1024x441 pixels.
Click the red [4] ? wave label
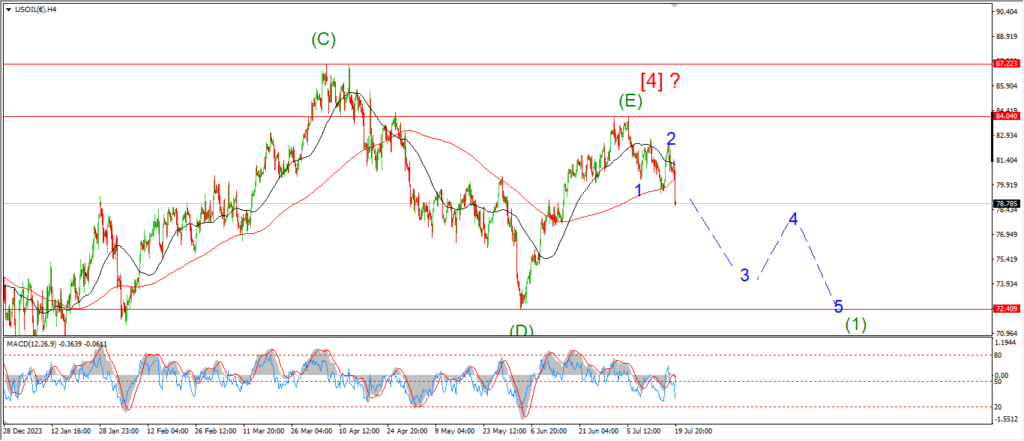pos(660,82)
